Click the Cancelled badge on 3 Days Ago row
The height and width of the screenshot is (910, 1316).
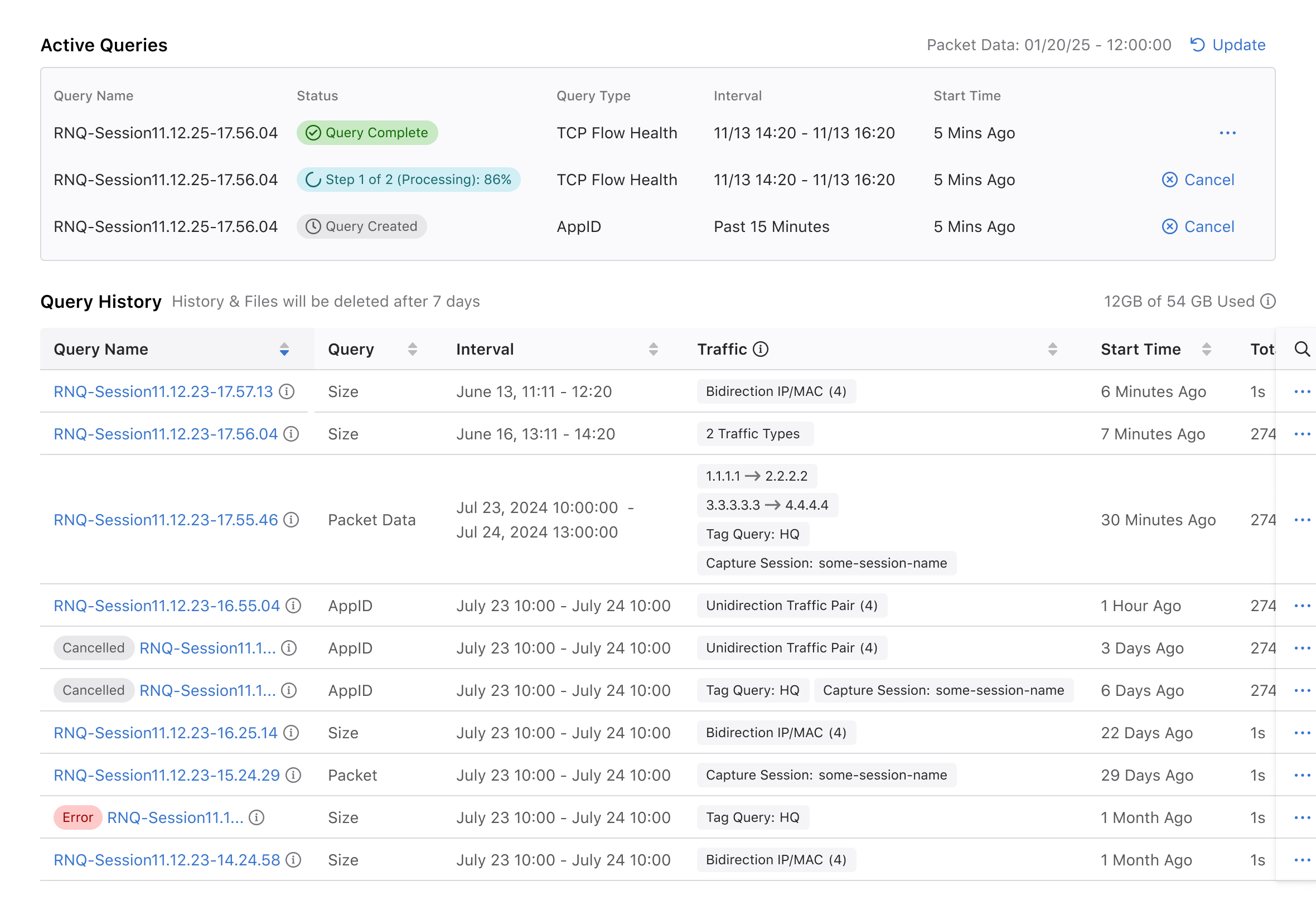(94, 648)
